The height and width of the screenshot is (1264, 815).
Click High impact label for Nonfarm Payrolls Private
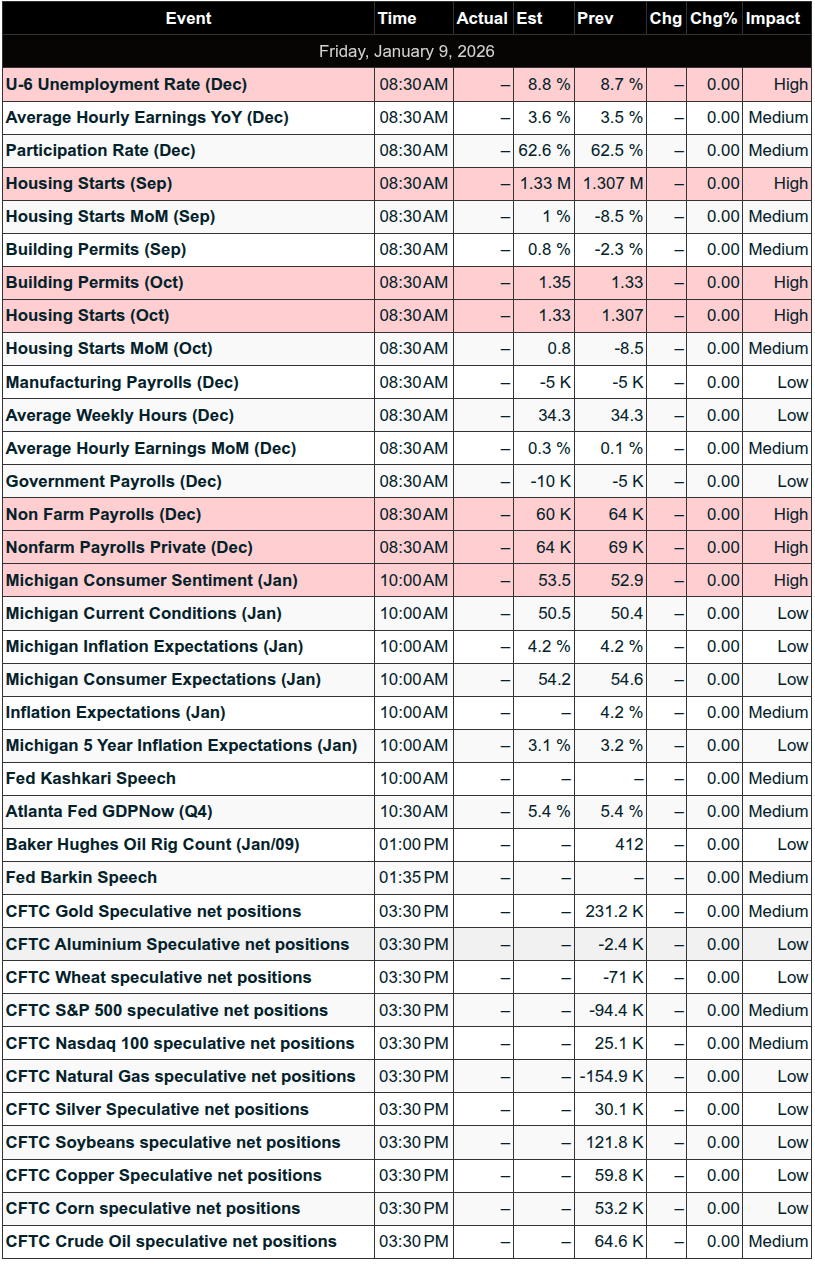790,547
